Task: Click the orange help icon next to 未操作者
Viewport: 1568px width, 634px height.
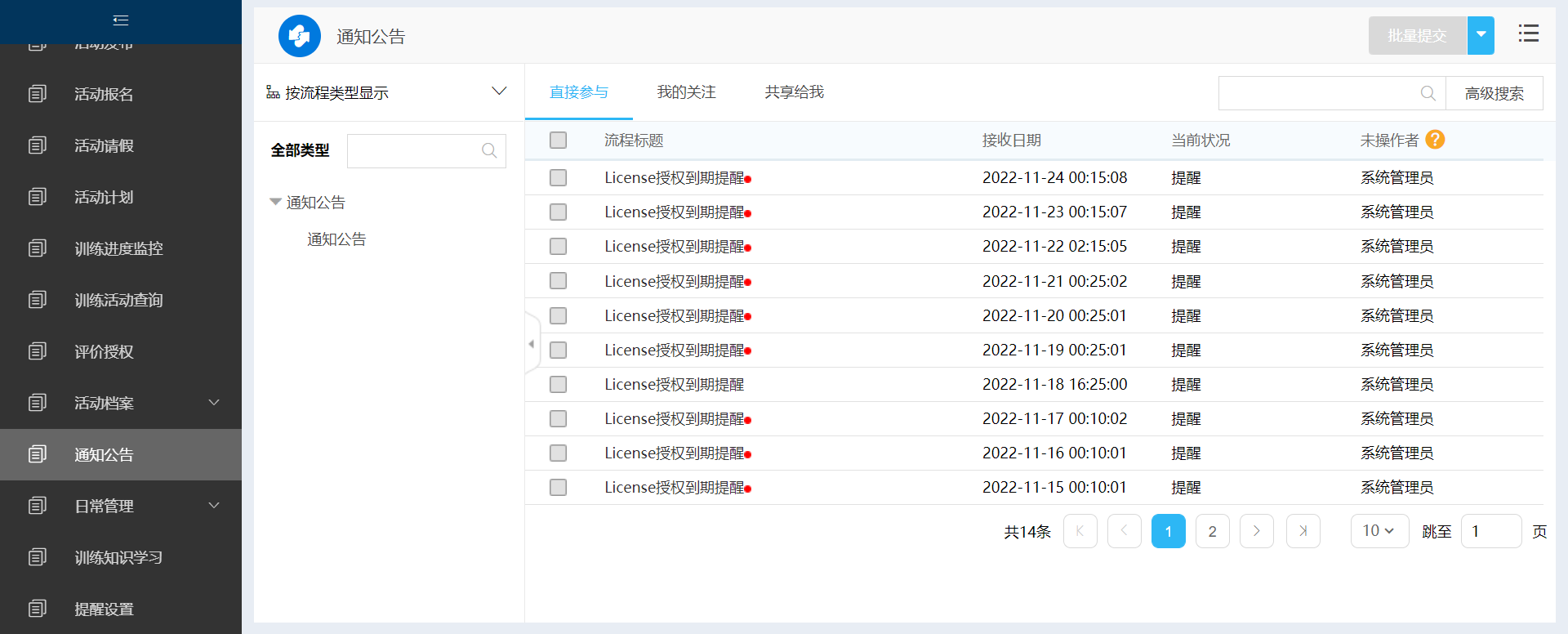Action: 1435,140
